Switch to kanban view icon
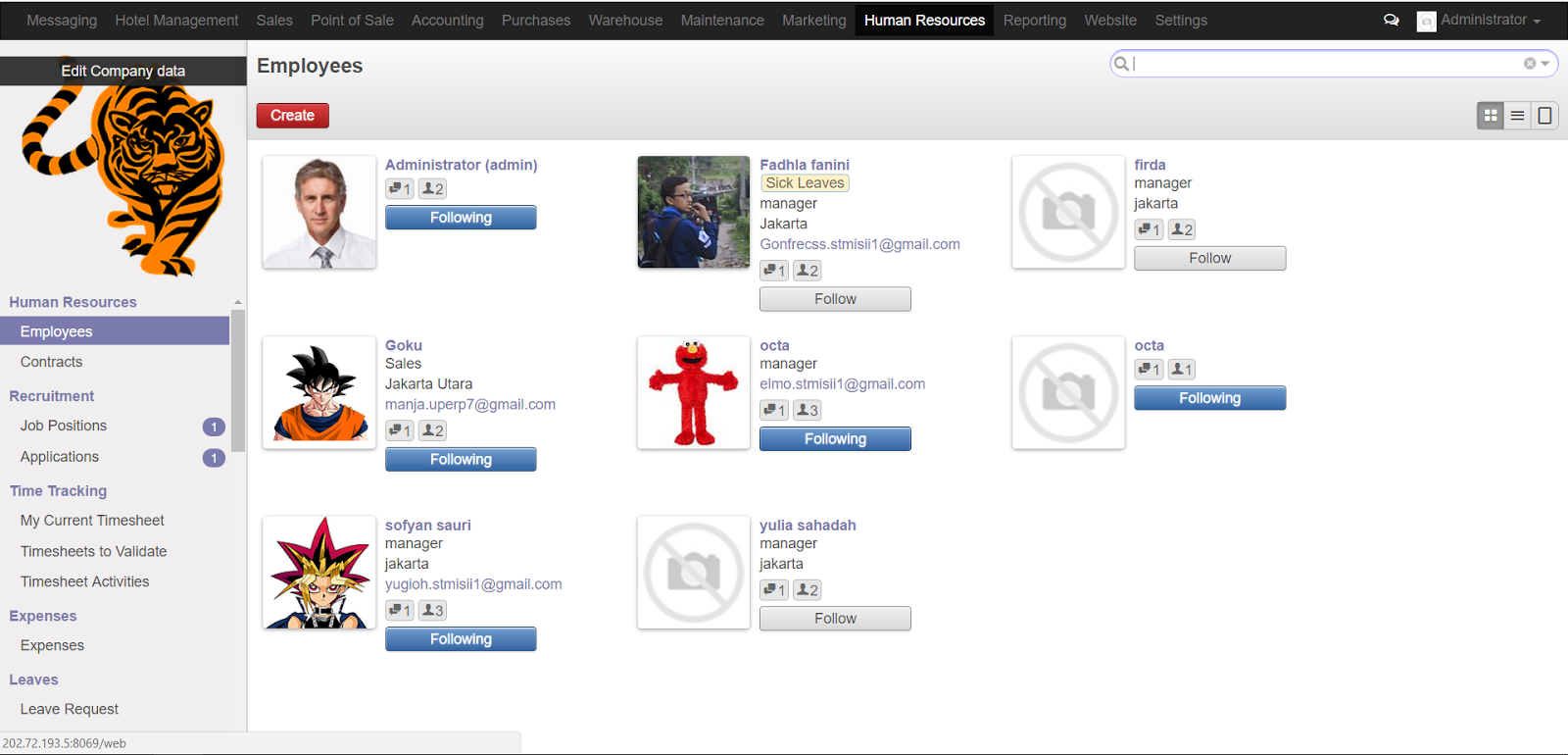 tap(1491, 116)
